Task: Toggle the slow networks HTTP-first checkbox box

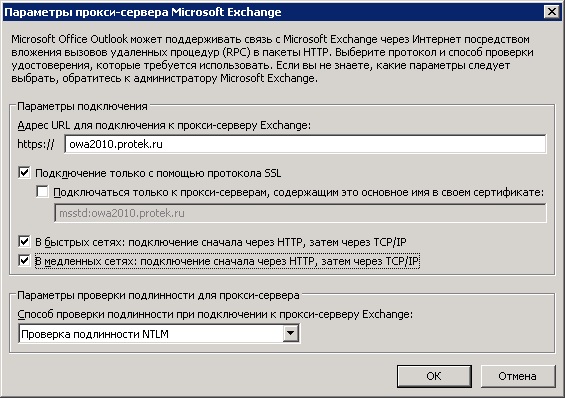Action: 24,260
